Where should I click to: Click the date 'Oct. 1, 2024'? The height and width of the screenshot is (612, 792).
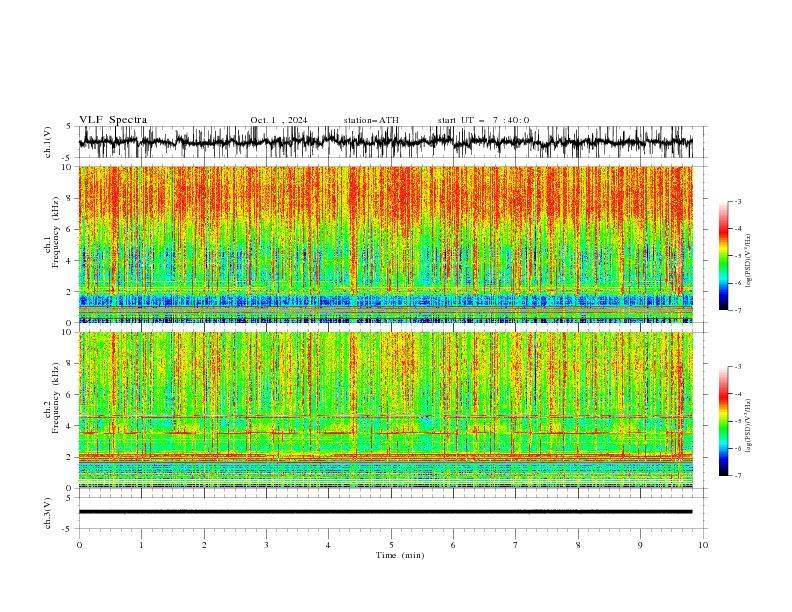coord(279,120)
